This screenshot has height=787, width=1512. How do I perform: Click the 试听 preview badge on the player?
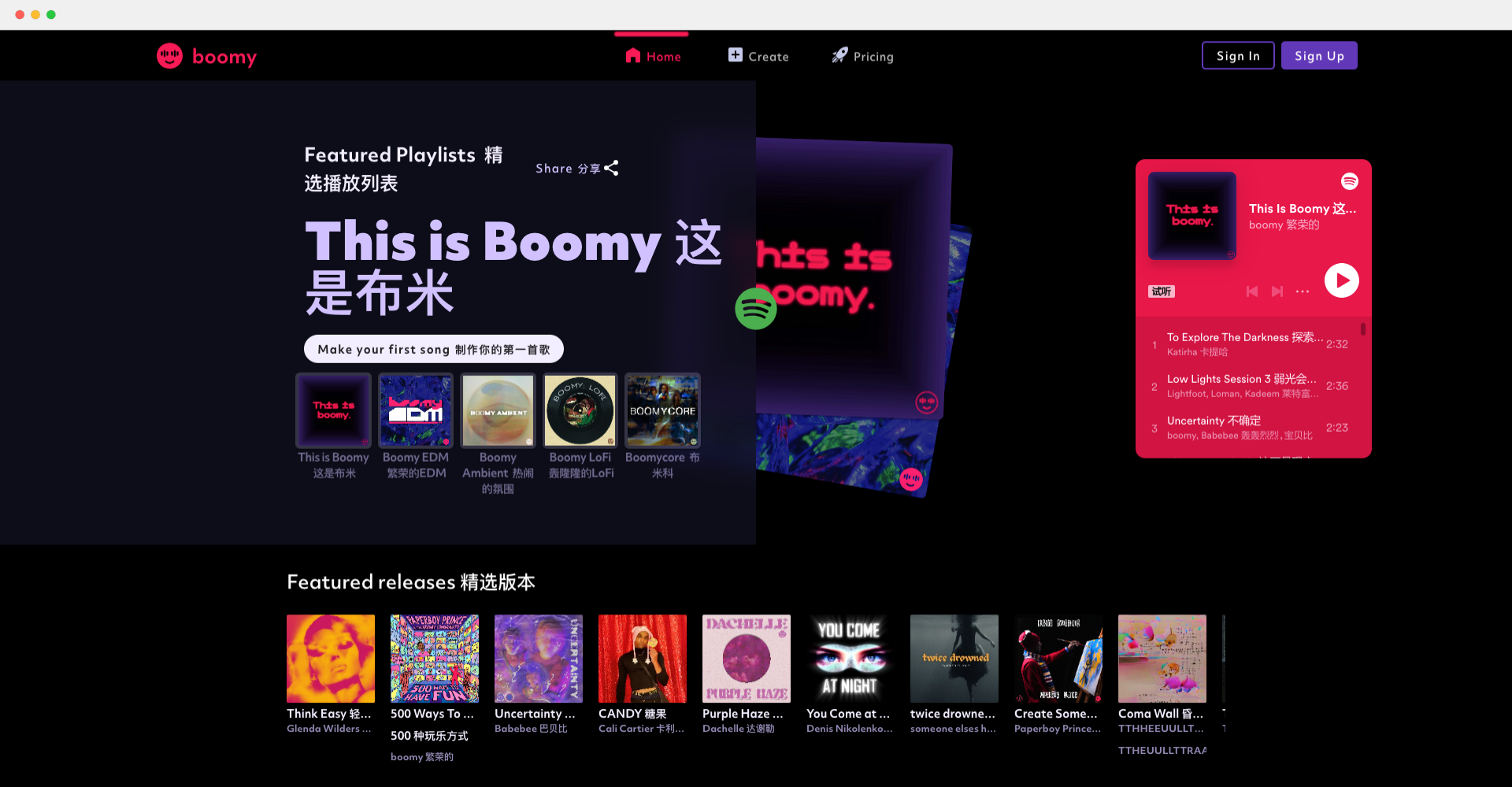click(x=1161, y=291)
